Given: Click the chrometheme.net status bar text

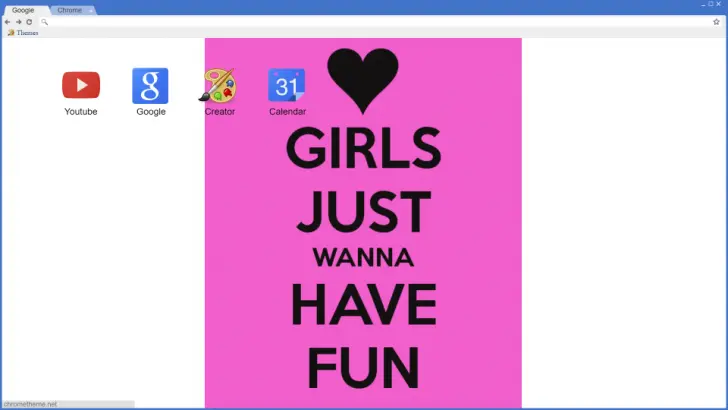Looking at the screenshot, I should pyautogui.click(x=31, y=404).
